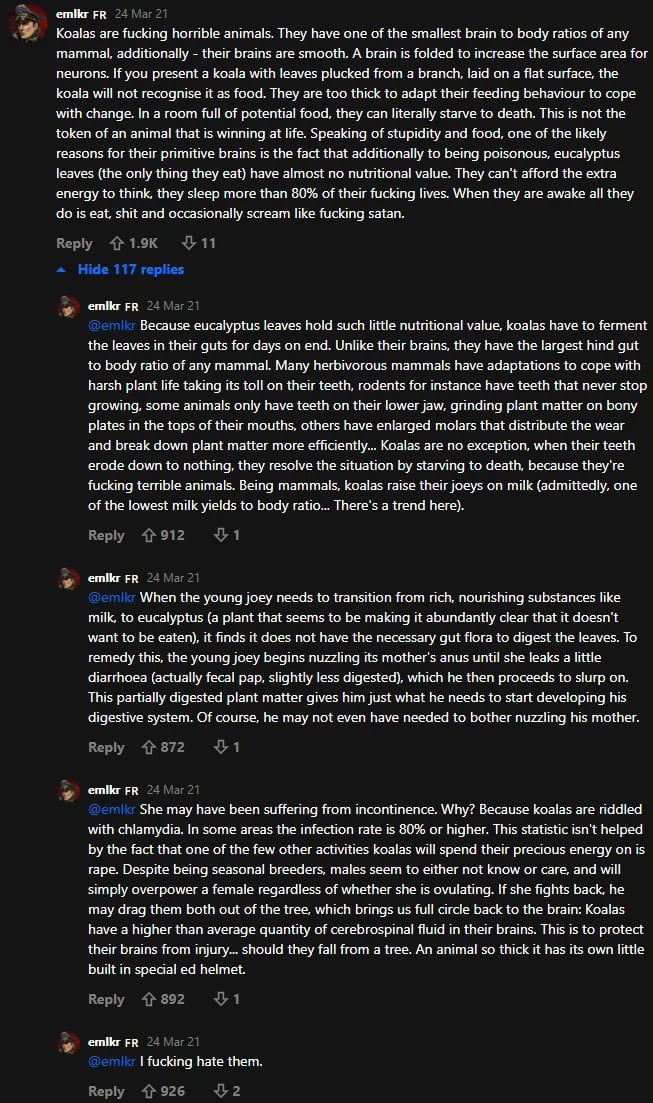Upvote the reply with 872 upvotes
This screenshot has height=1103, width=653.
pos(149,747)
